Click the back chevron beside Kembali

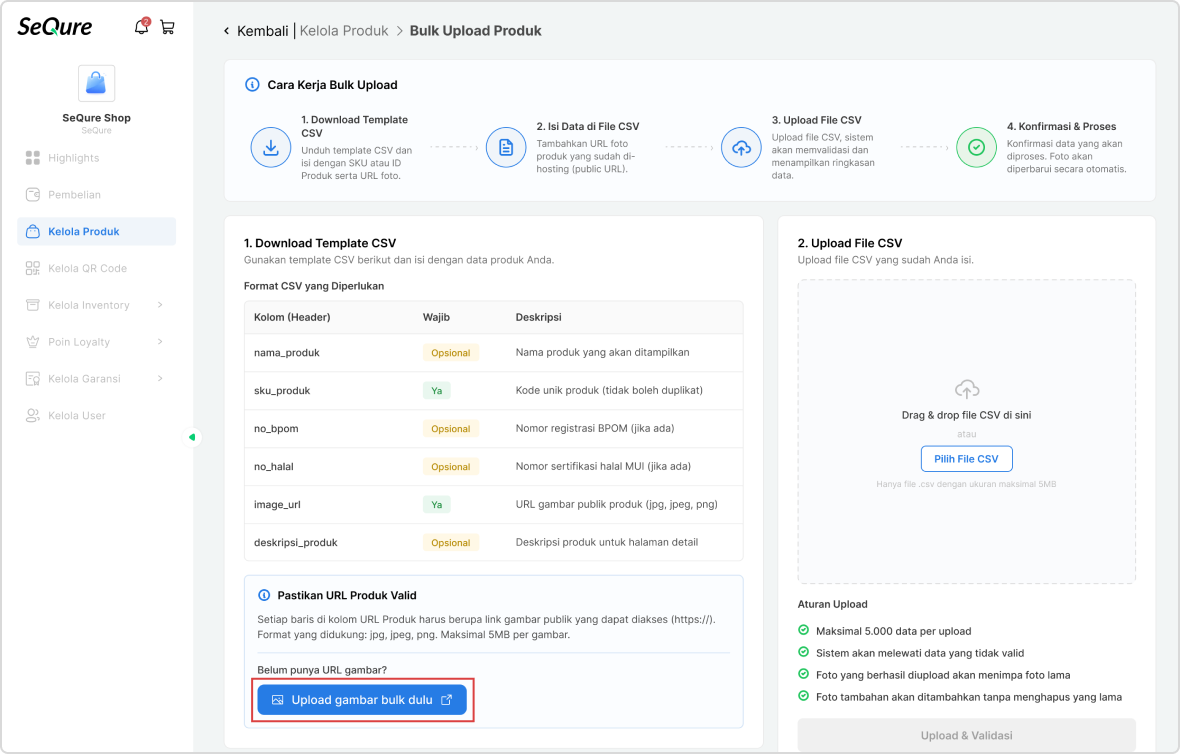click(227, 31)
